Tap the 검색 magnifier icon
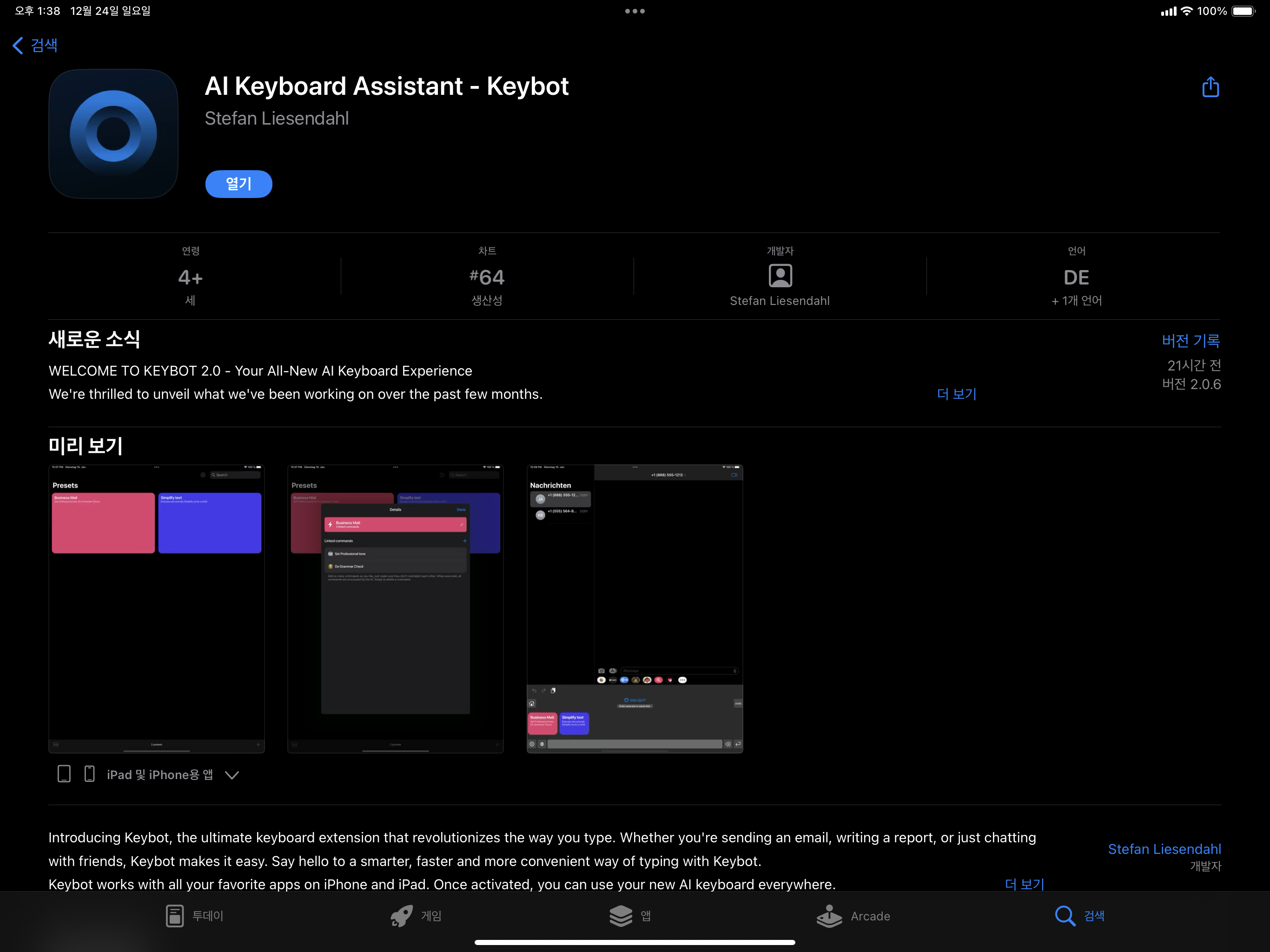This screenshot has width=1270, height=952. tap(1065, 916)
